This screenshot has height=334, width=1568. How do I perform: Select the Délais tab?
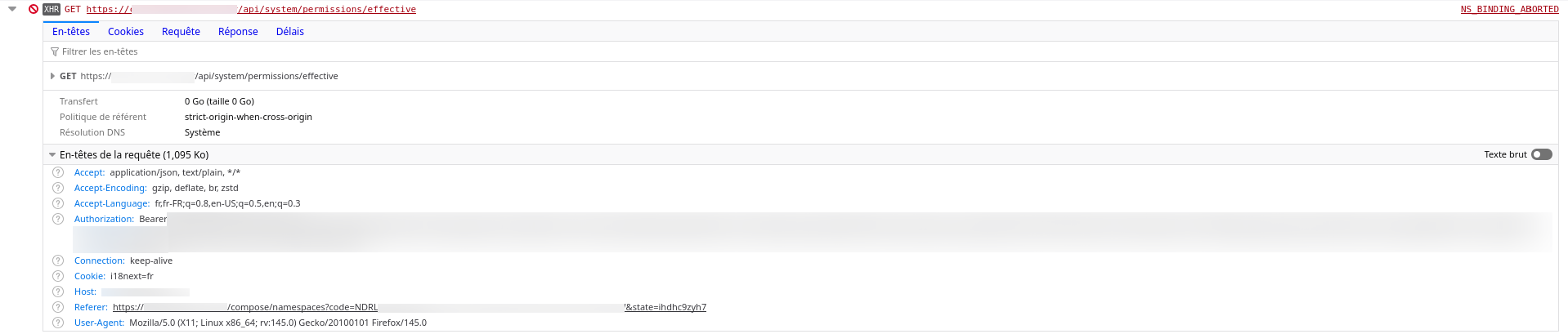click(290, 31)
